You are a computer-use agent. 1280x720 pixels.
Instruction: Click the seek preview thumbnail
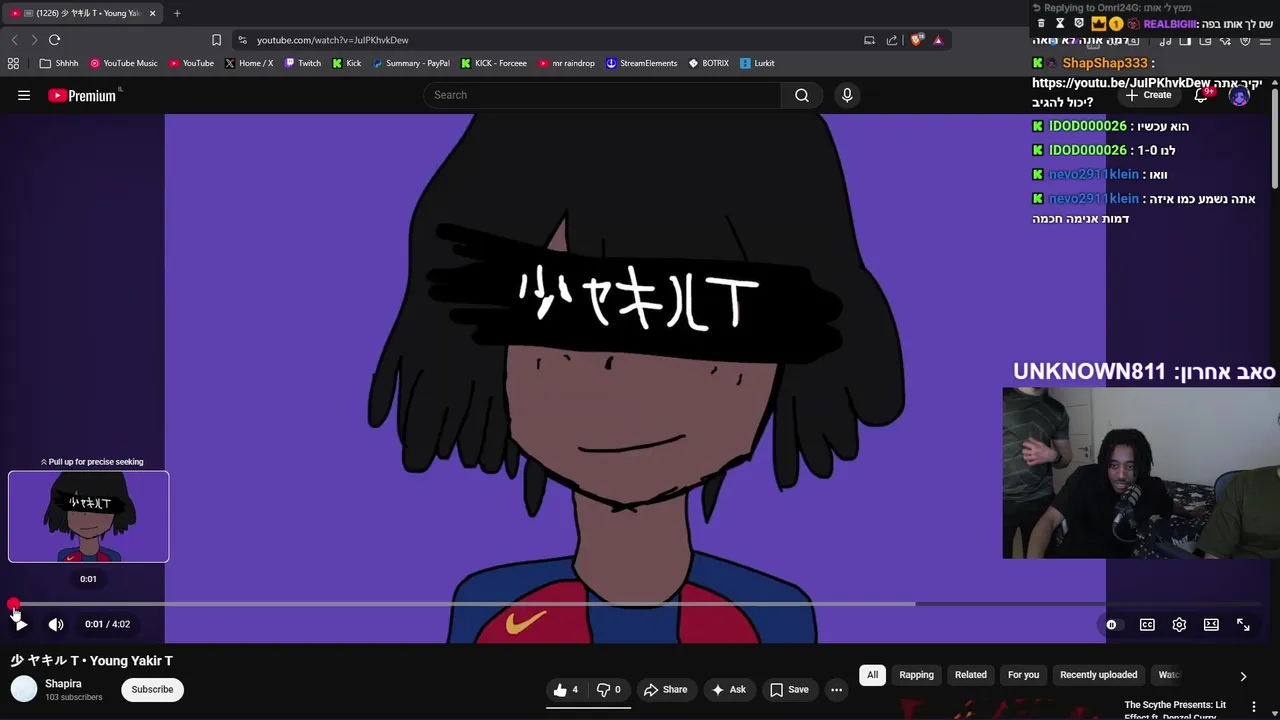pos(89,516)
